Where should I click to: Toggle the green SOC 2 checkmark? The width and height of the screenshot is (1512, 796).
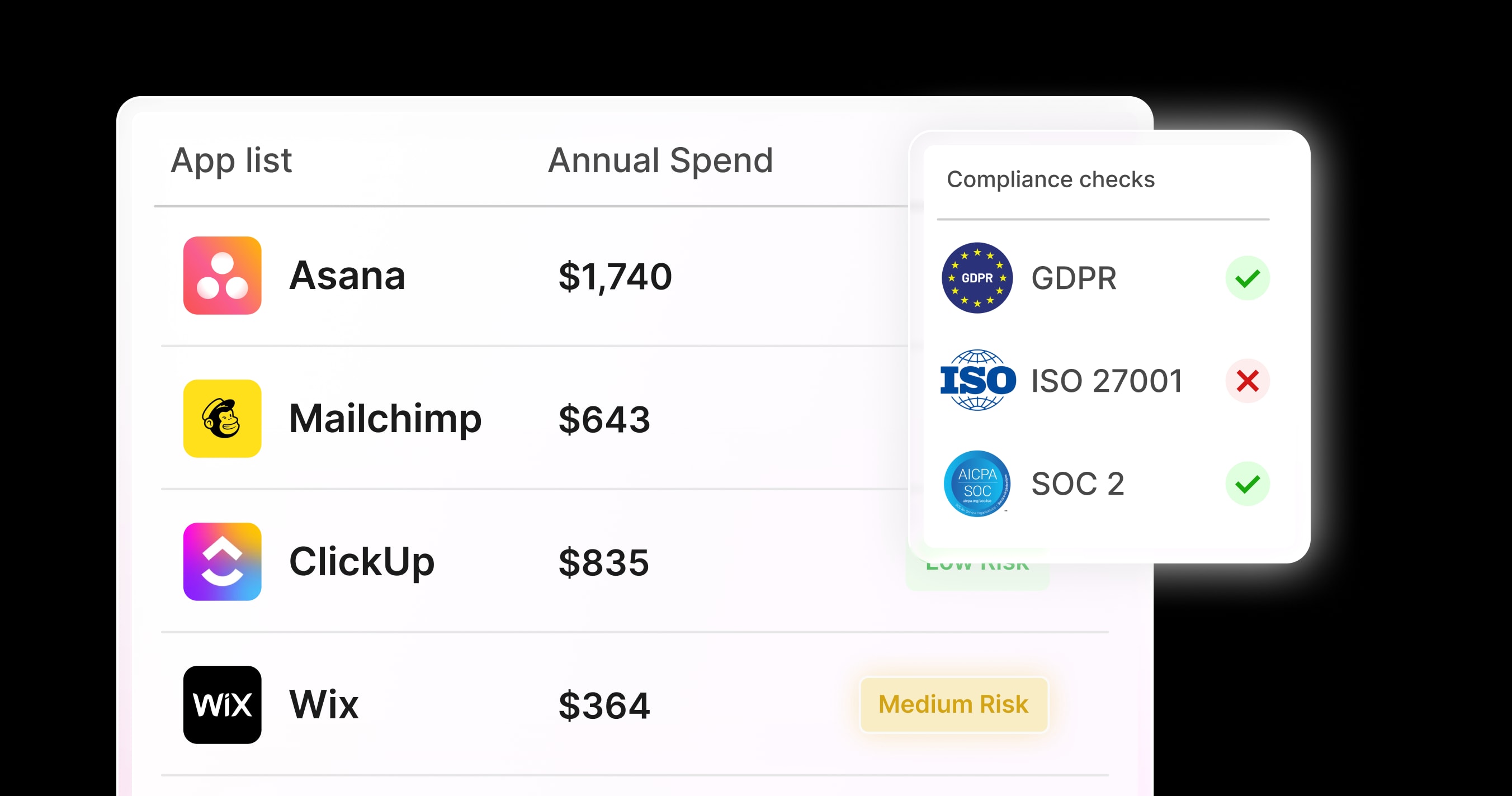click(x=1248, y=484)
